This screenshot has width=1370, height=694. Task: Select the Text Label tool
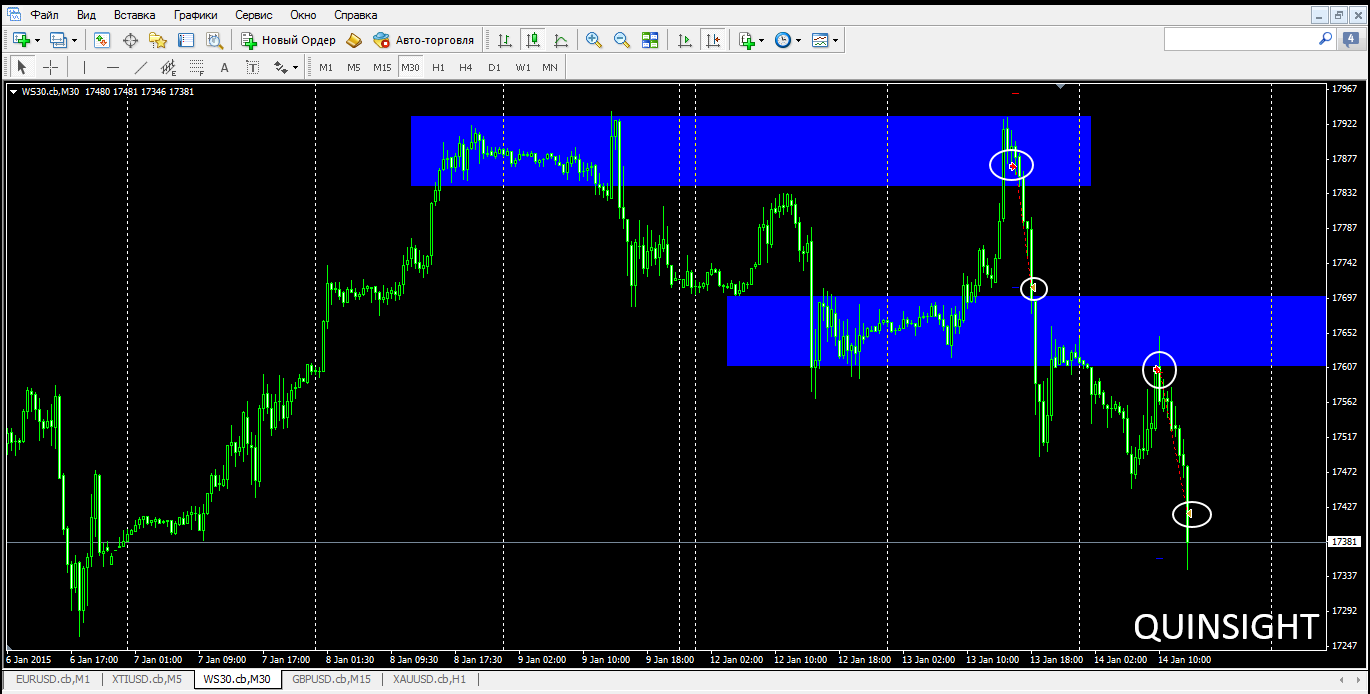252,67
